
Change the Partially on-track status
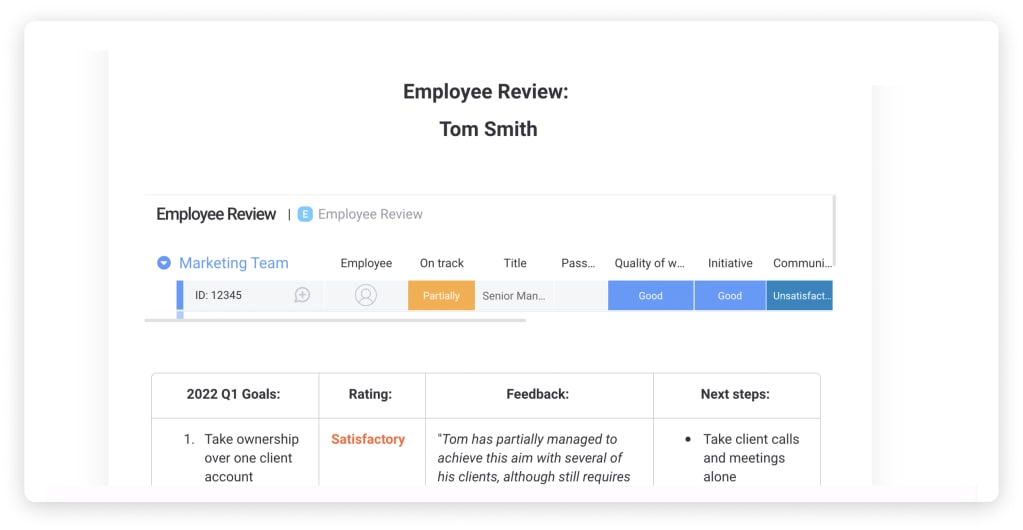point(441,296)
